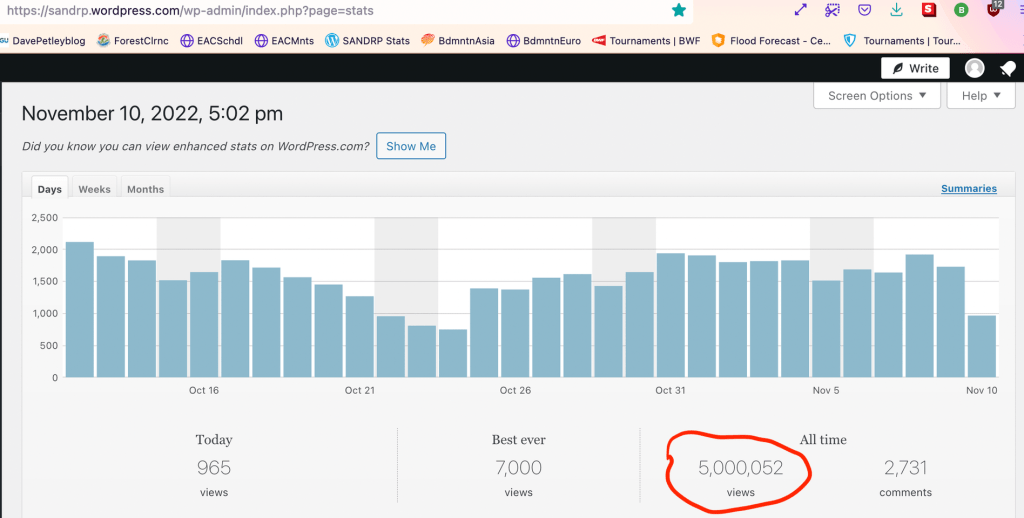1024x518 pixels.
Task: Open the Summaries link
Action: 968,188
